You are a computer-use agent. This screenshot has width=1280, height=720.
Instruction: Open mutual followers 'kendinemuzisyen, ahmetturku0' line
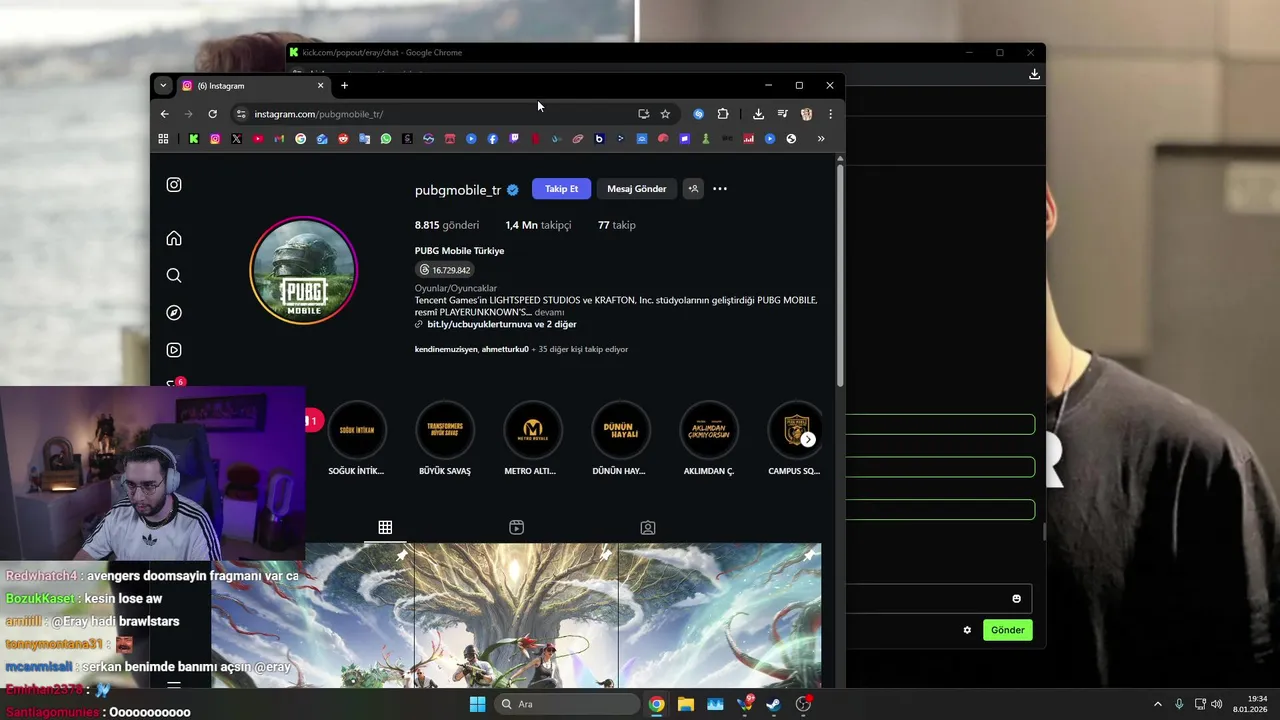click(521, 349)
